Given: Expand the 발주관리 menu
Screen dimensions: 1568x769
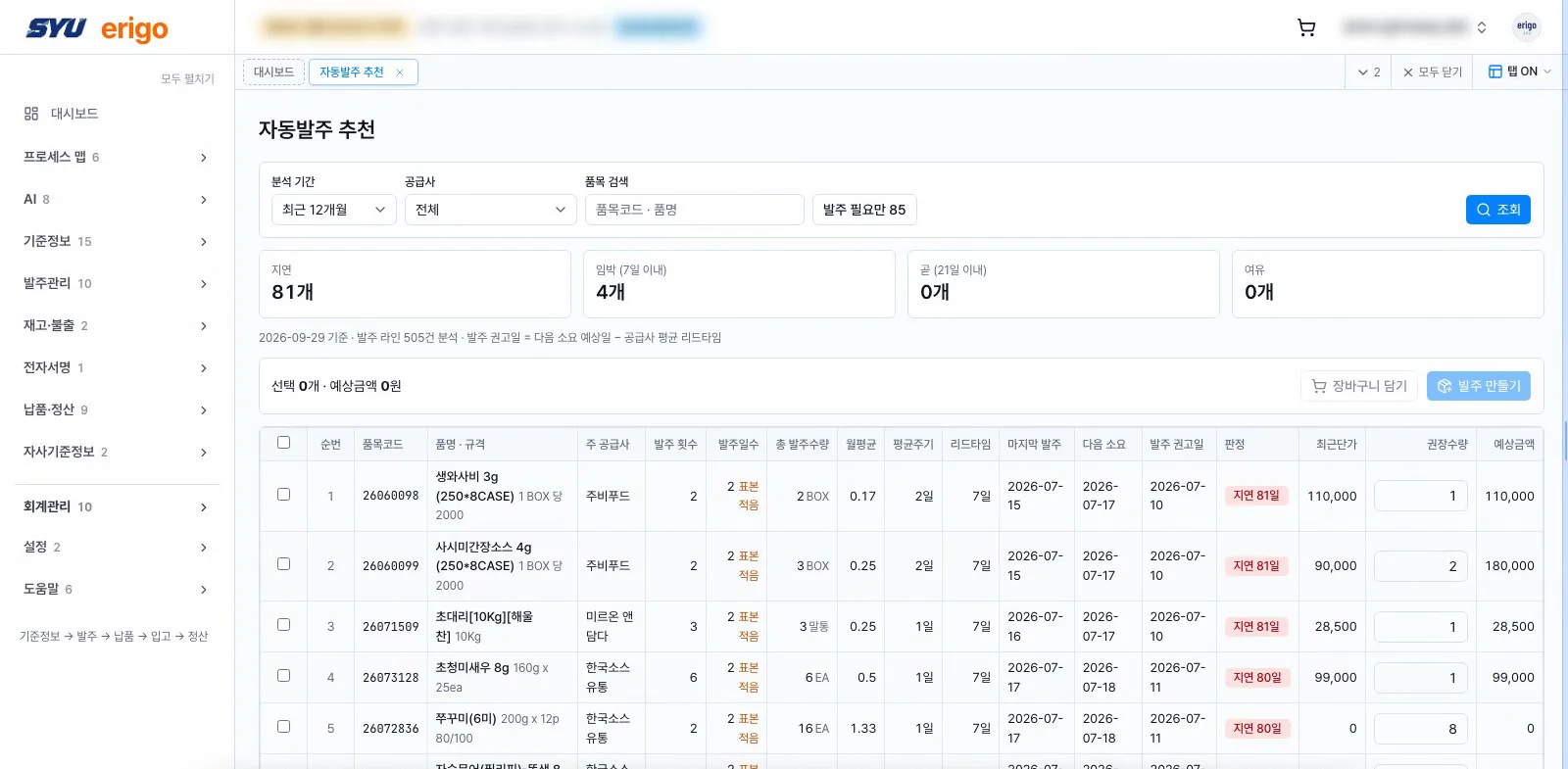Looking at the screenshot, I should [x=117, y=283].
